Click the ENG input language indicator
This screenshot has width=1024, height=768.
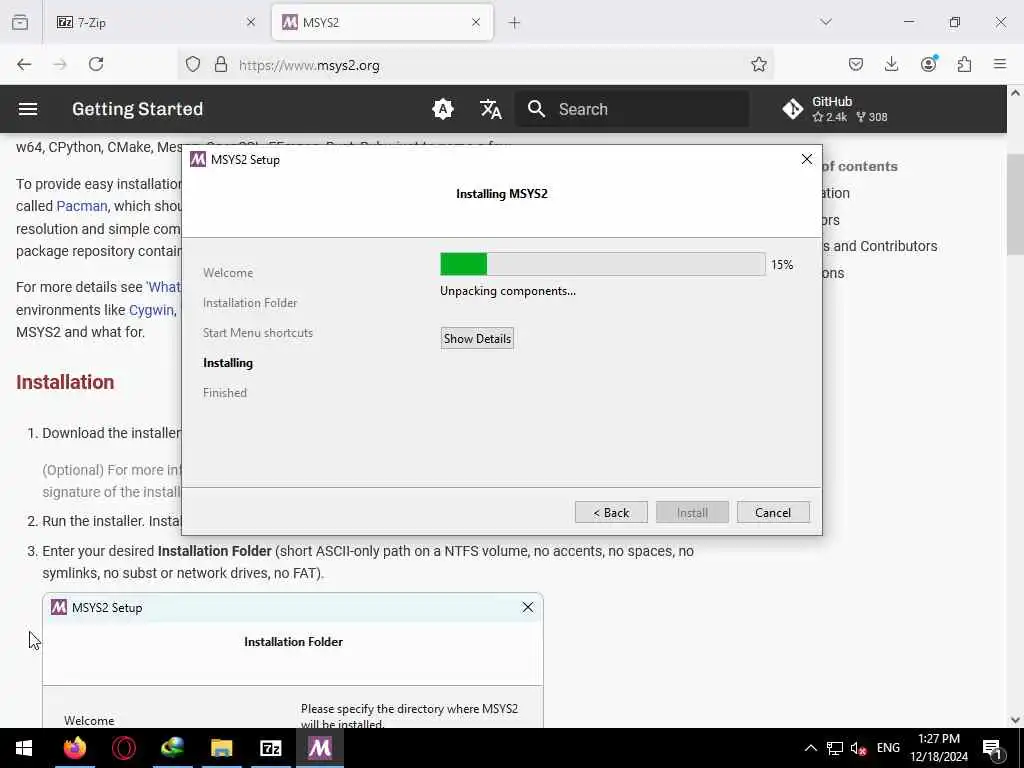tap(888, 748)
